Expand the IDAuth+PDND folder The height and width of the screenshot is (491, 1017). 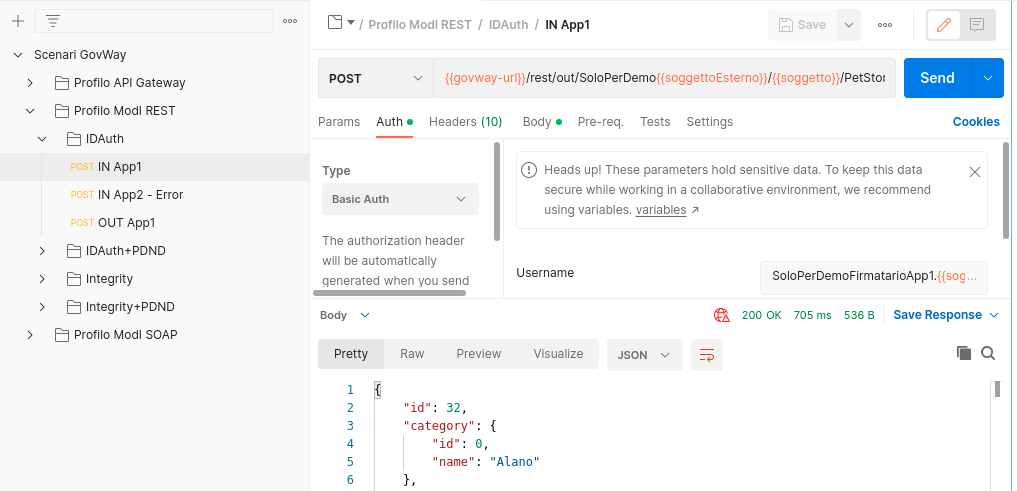[42, 251]
